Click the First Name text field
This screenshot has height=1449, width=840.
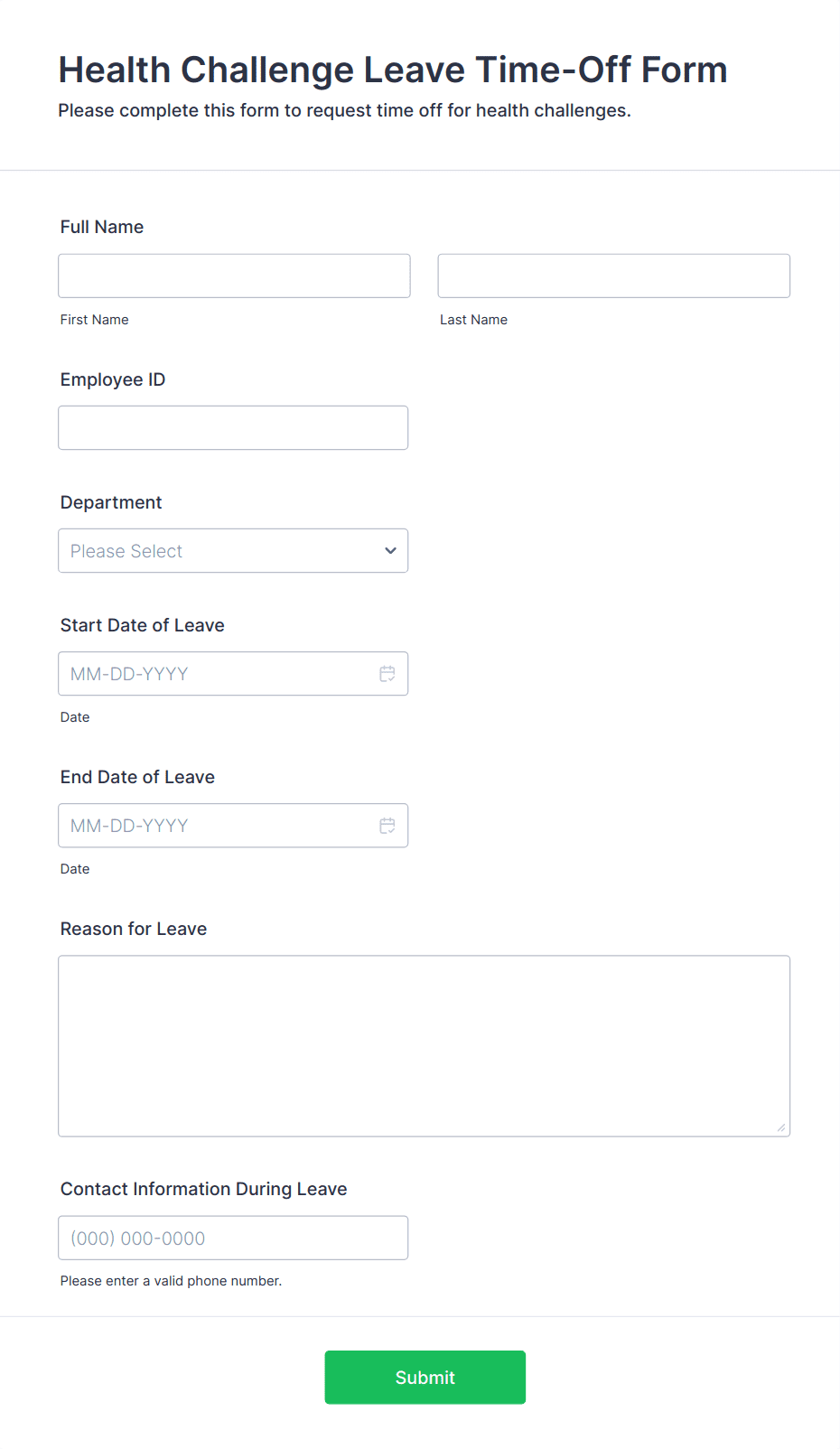pyautogui.click(x=234, y=276)
